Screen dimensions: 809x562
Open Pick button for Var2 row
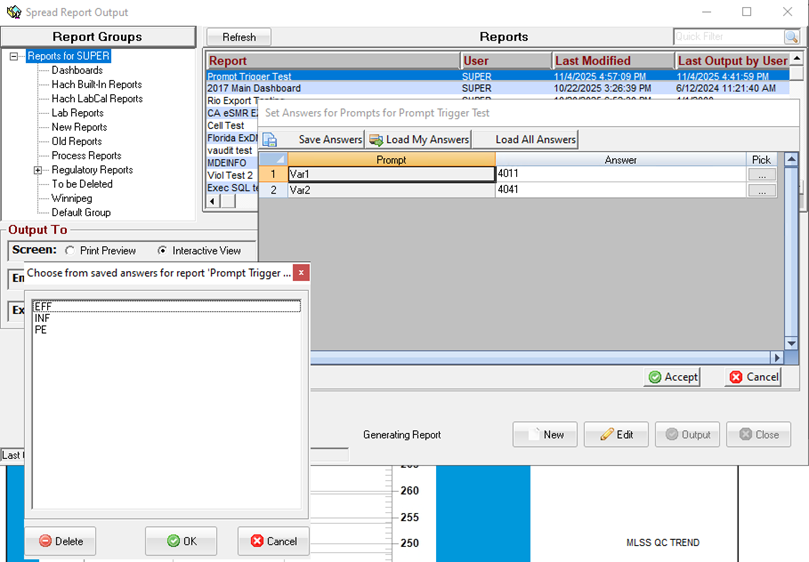coord(761,190)
